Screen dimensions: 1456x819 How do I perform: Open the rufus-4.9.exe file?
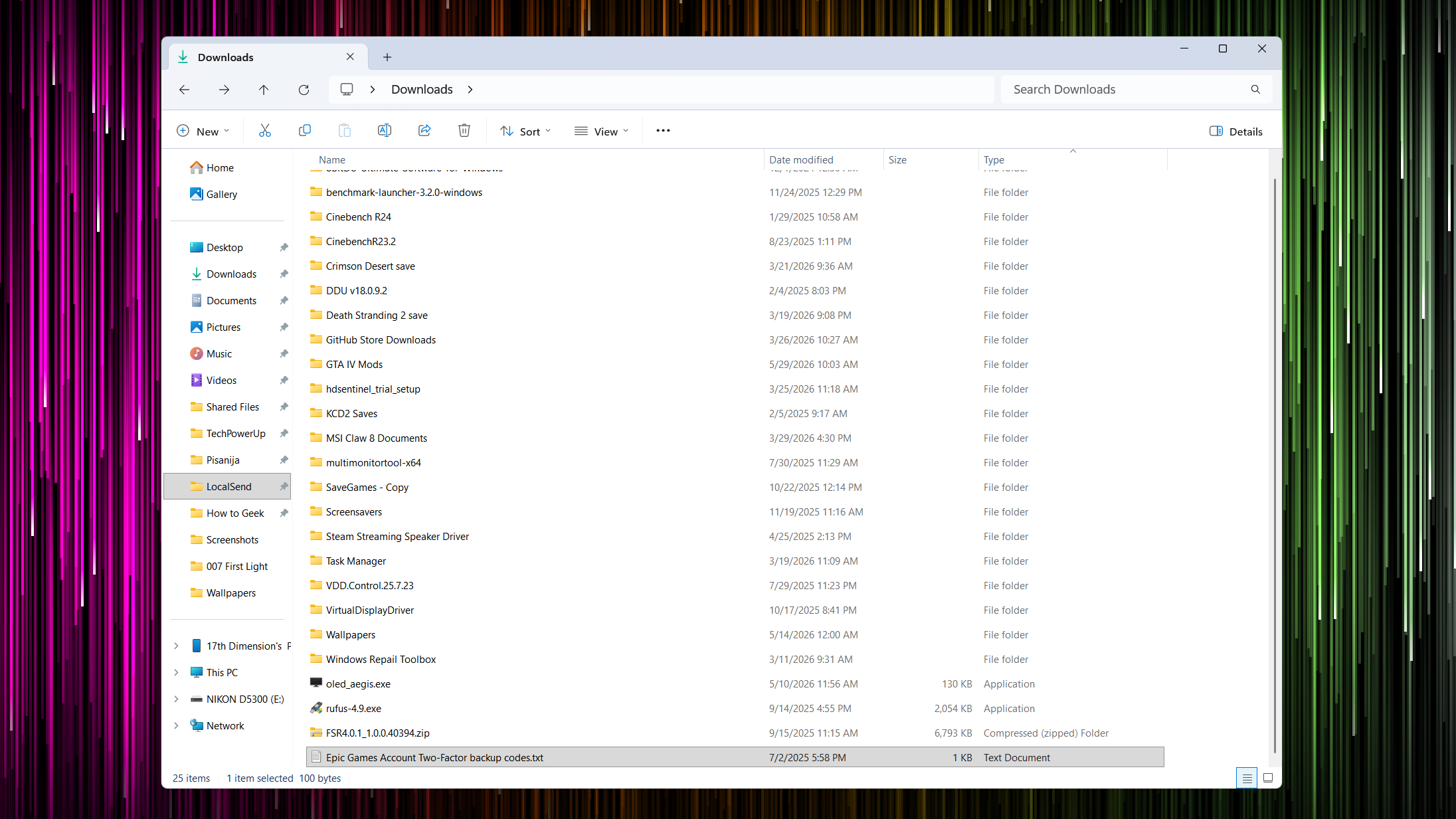353,709
